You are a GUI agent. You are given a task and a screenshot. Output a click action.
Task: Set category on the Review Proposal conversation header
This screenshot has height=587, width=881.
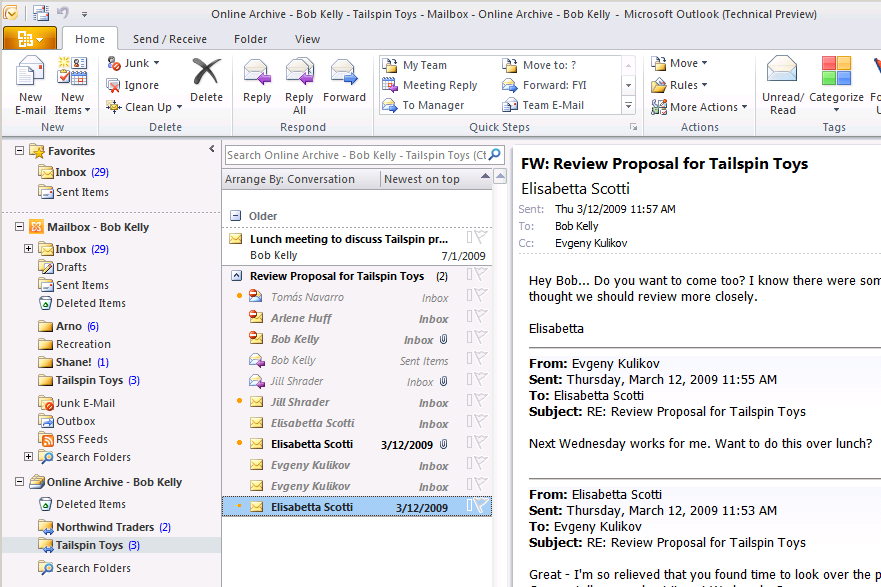pyautogui.click(x=470, y=274)
